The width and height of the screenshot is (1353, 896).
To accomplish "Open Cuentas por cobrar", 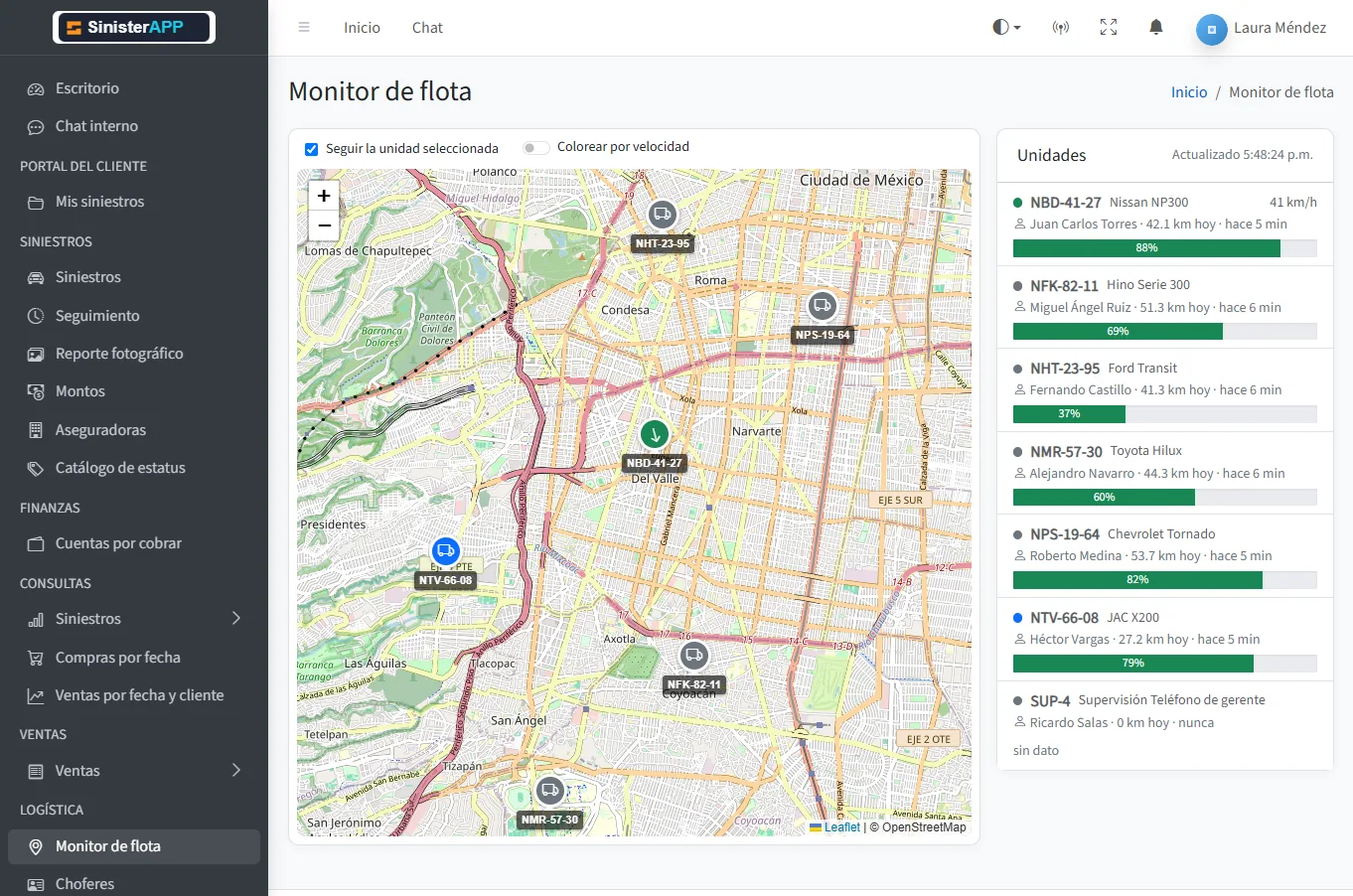I will point(134,543).
